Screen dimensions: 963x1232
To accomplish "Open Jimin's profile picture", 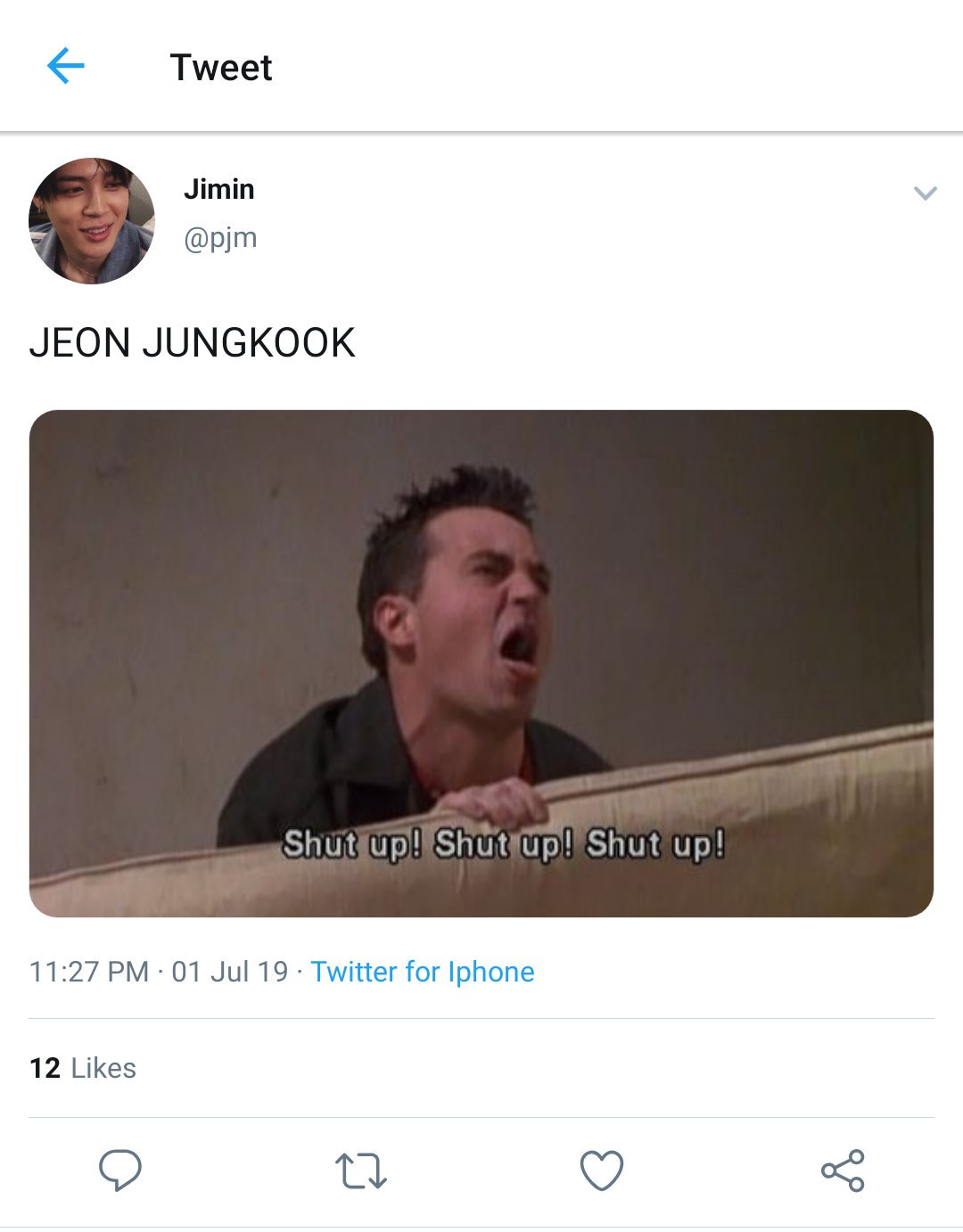I will click(92, 221).
